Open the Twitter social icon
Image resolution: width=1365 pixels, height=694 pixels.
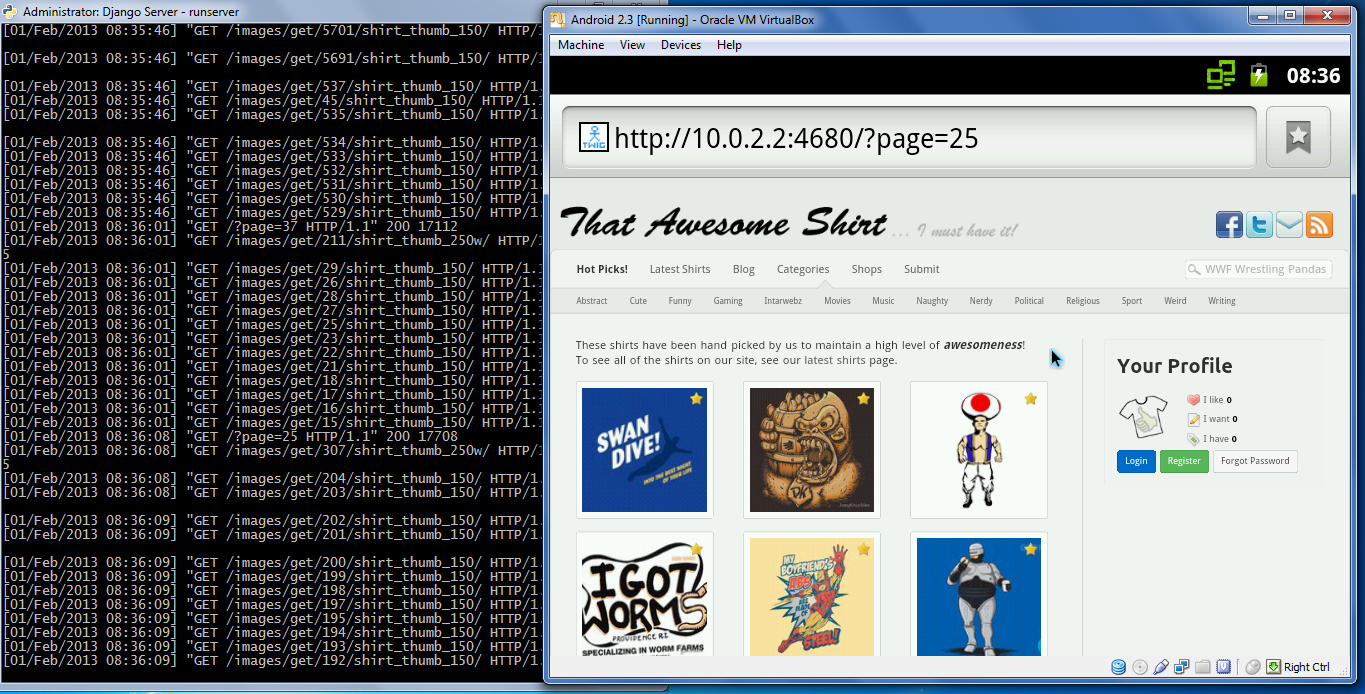[x=1259, y=225]
